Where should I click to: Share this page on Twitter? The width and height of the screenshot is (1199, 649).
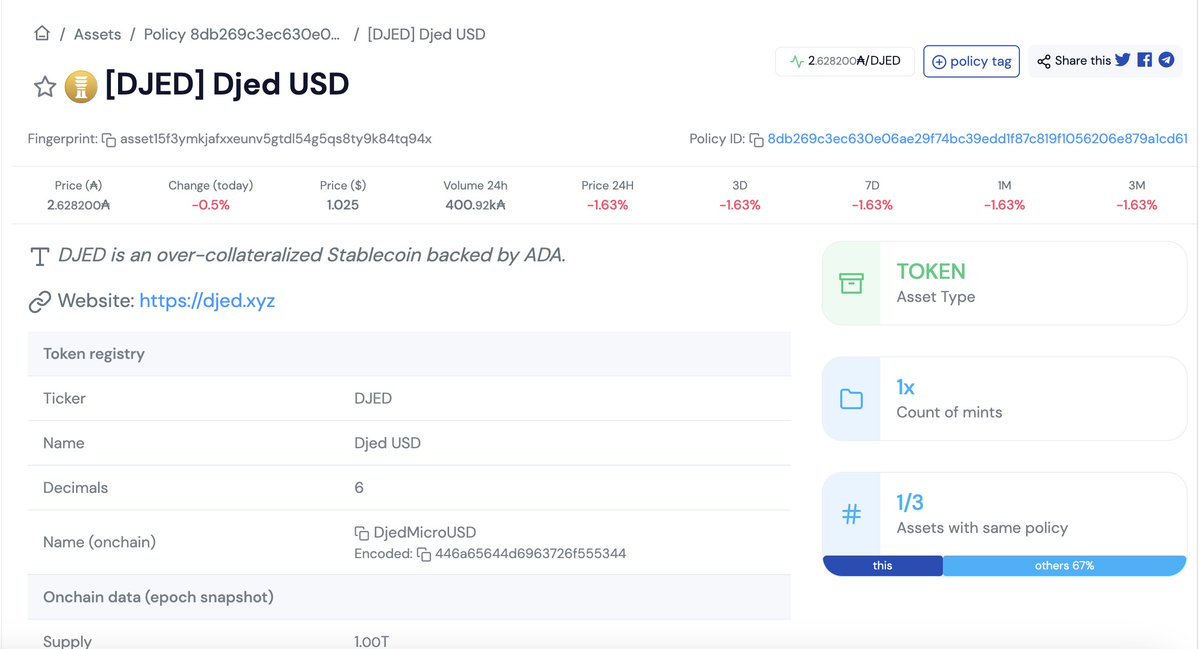[1123, 60]
